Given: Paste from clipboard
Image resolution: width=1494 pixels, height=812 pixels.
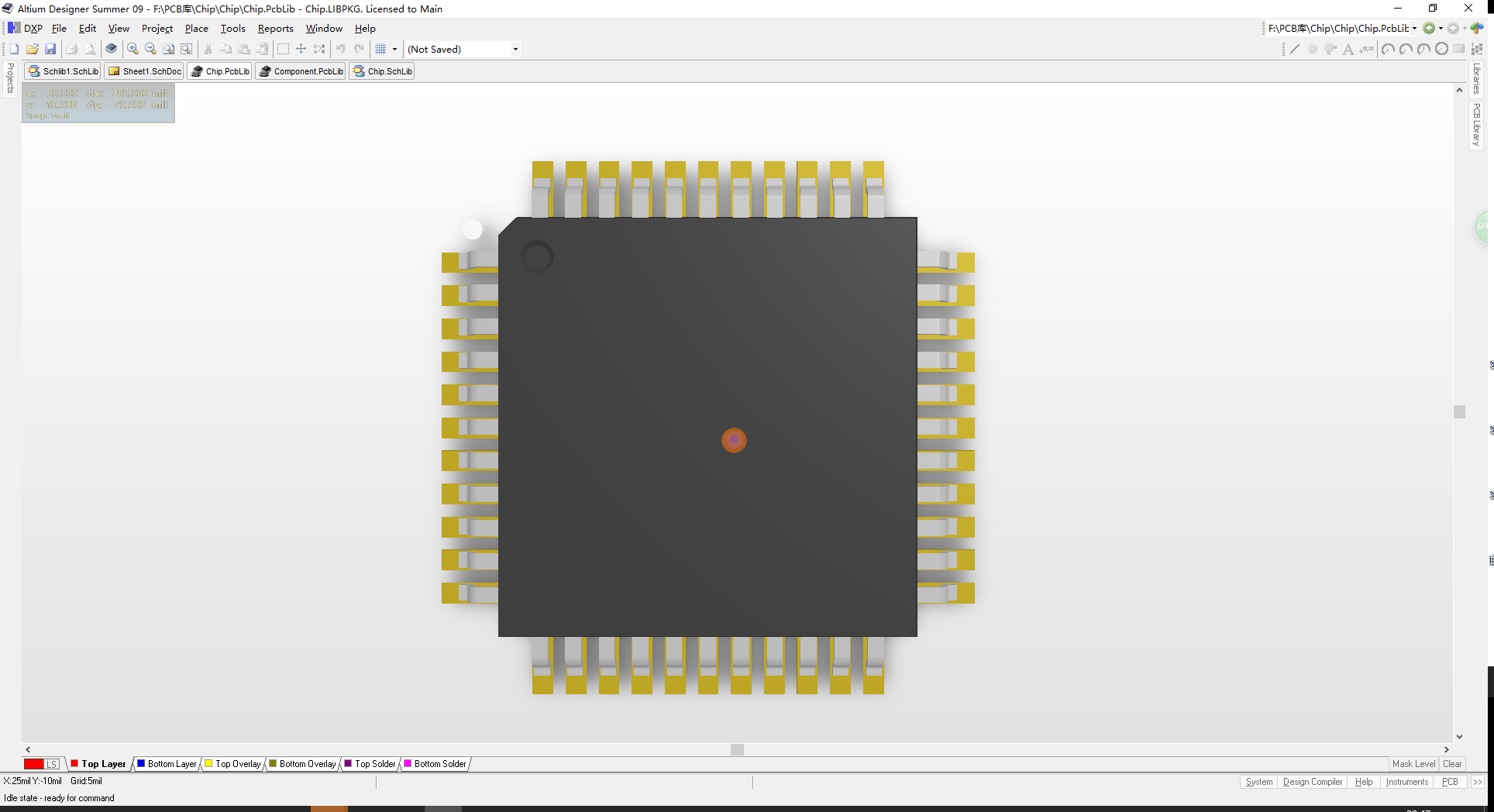Looking at the screenshot, I should 244,49.
